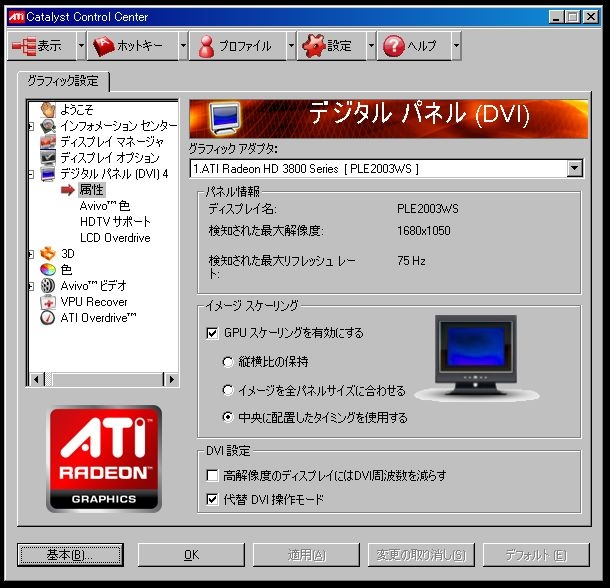Open the ホットキー dropdown arrow

click(x=183, y=46)
